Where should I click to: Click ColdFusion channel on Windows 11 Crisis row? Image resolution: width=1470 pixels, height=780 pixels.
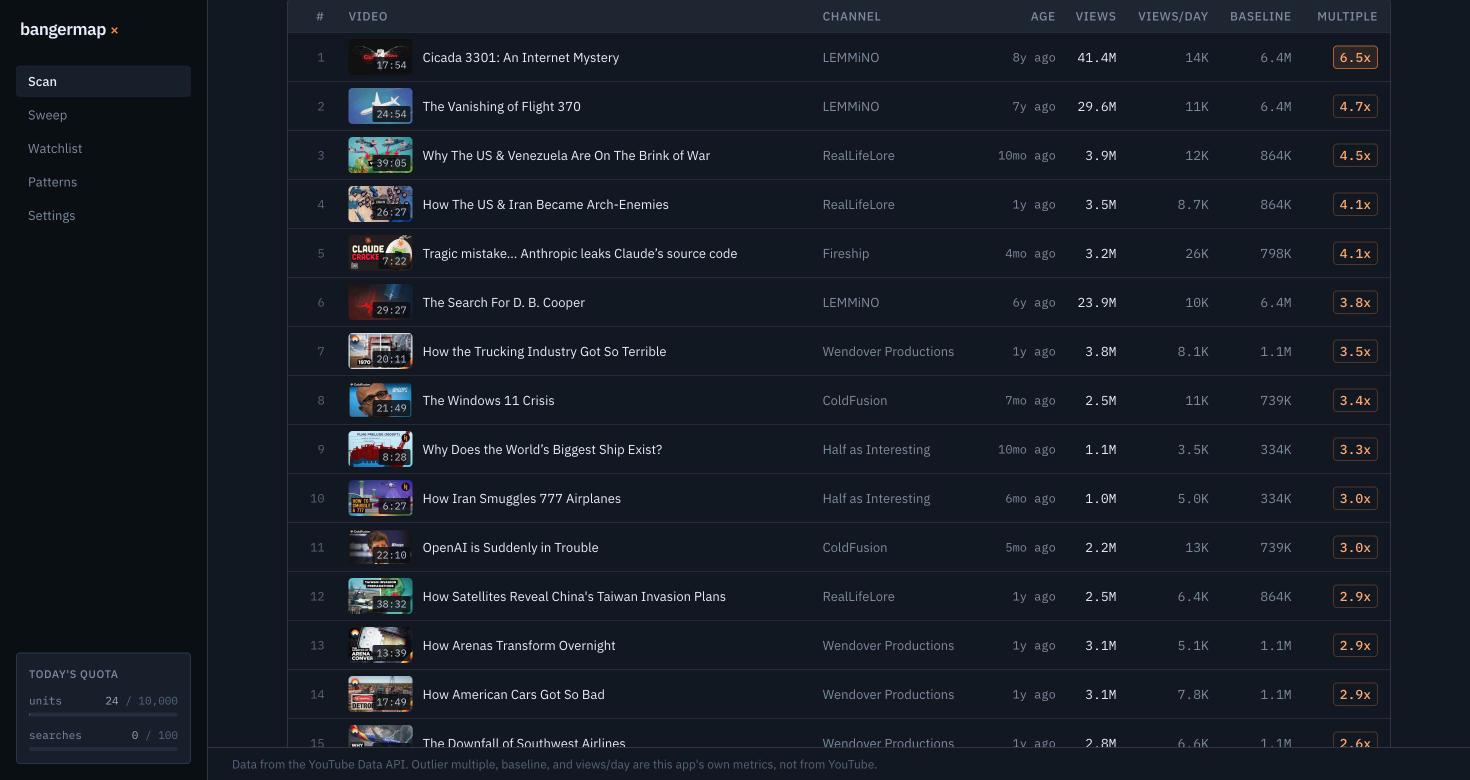click(x=855, y=400)
